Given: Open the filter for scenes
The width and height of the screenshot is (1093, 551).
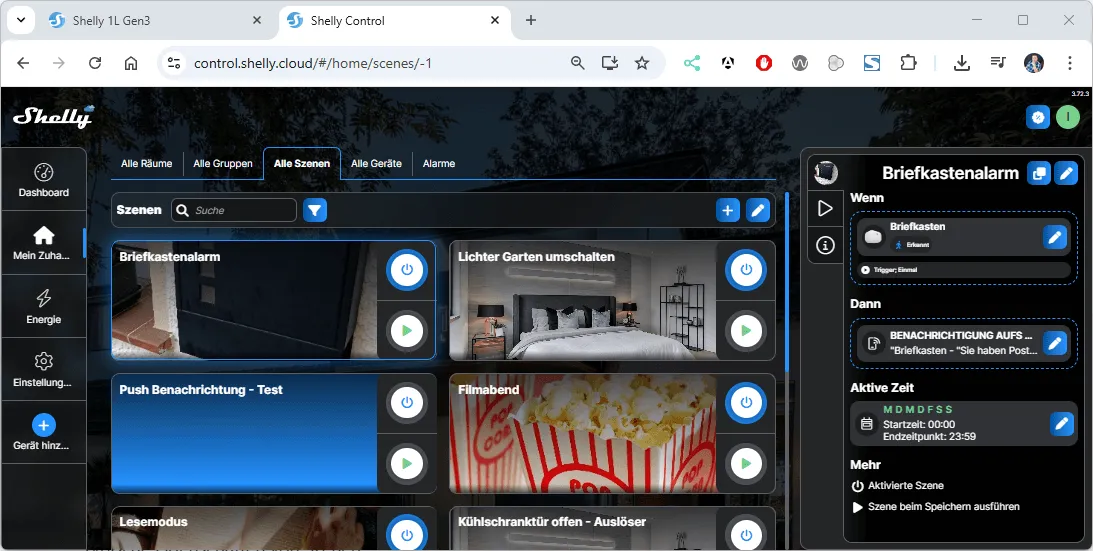Looking at the screenshot, I should click(x=315, y=210).
